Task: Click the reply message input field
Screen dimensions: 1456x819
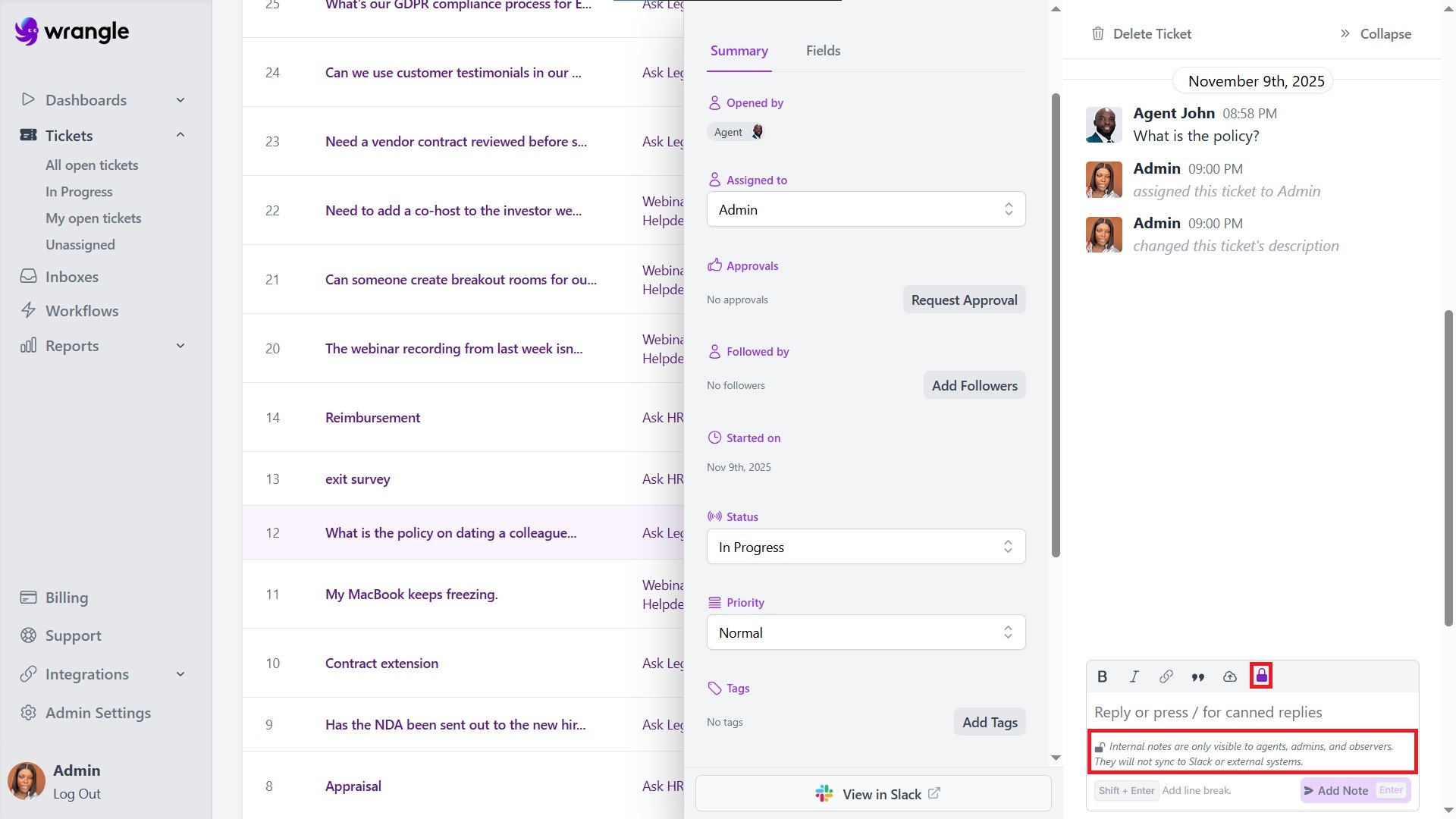Action: 1251,712
